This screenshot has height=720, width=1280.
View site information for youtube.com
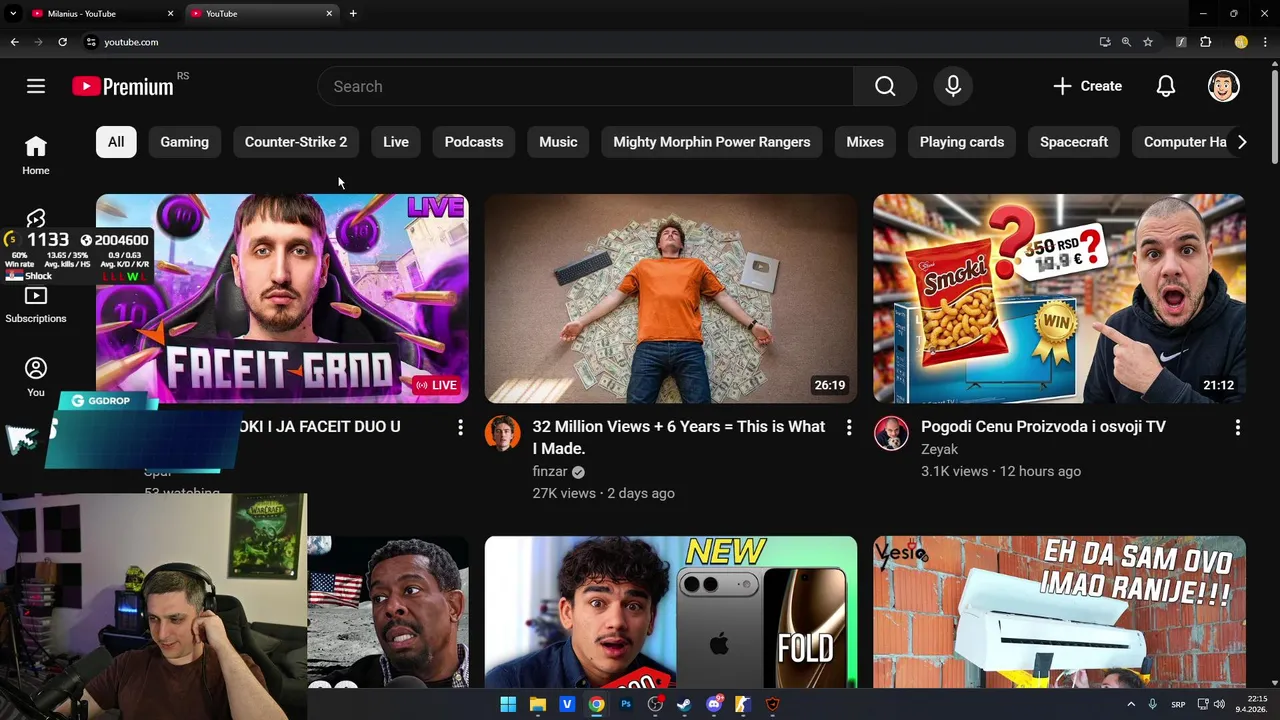91,42
